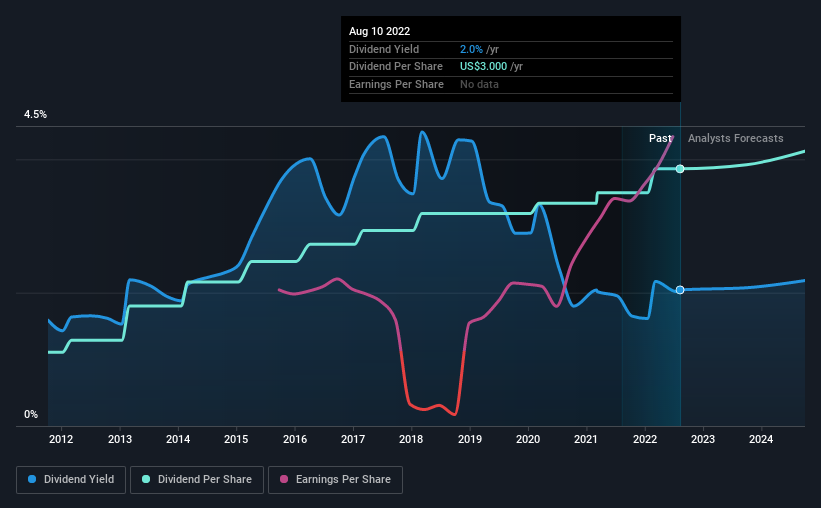The height and width of the screenshot is (508, 821).
Task: Click the 2020 x-axis label
Action: (x=528, y=439)
